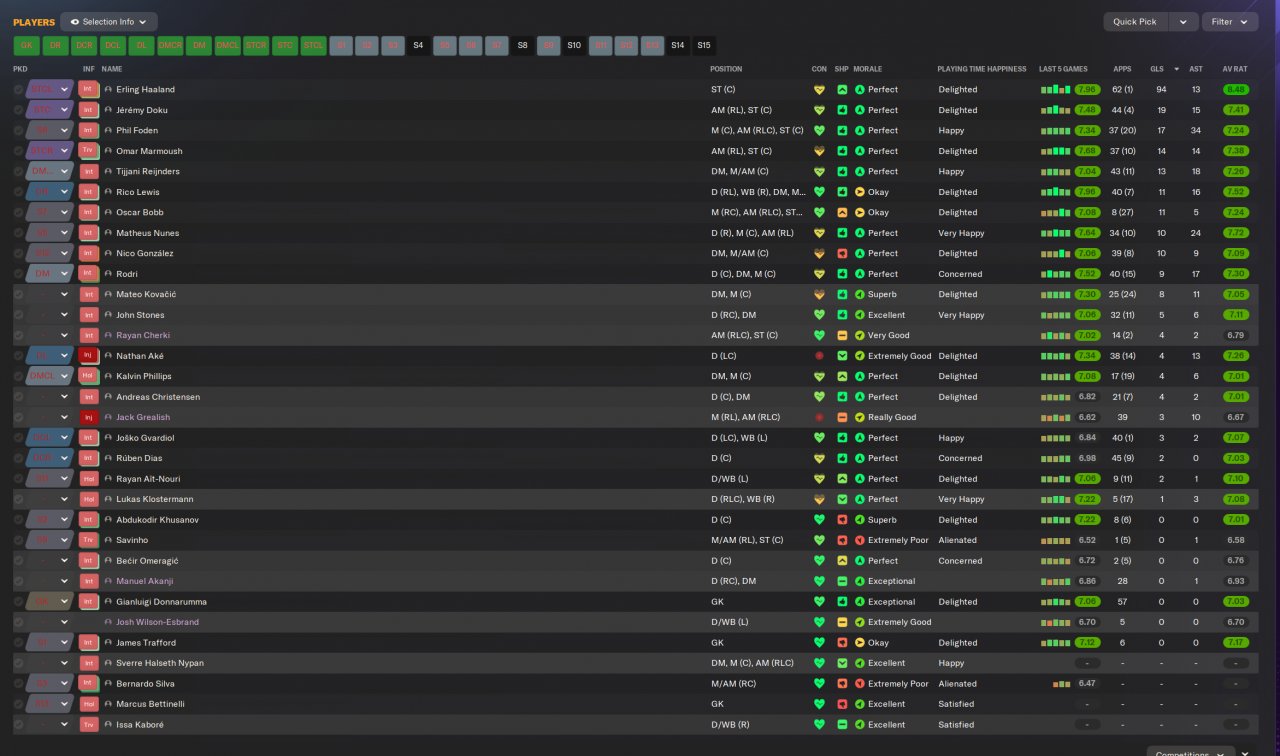
Task: Select the DMCR position slot
Action: pos(171,45)
